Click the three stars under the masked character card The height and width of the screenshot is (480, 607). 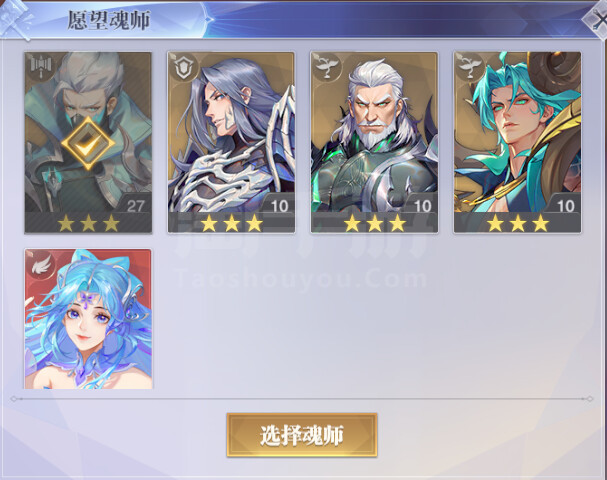tap(88, 223)
